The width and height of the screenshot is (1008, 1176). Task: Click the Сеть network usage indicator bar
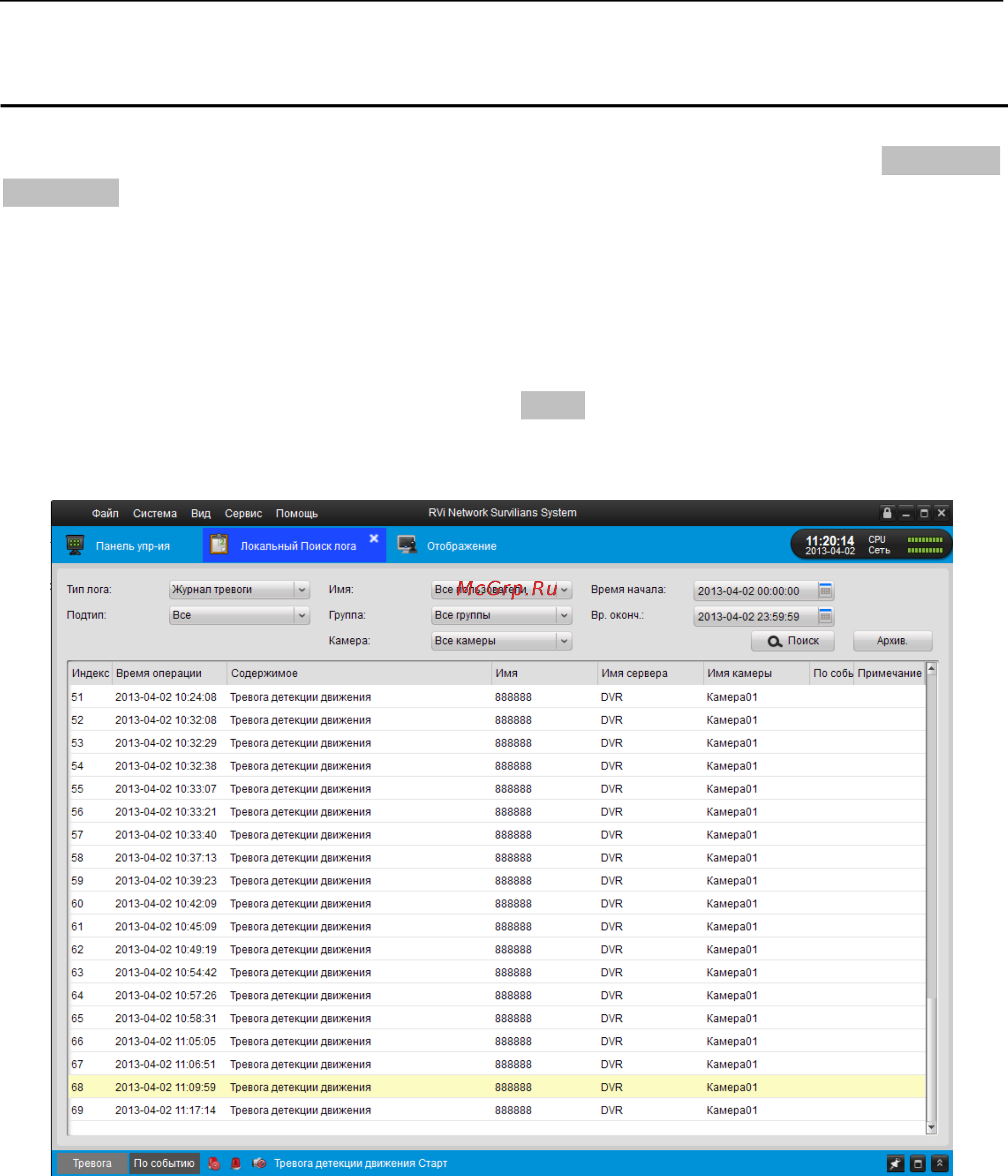point(925,550)
